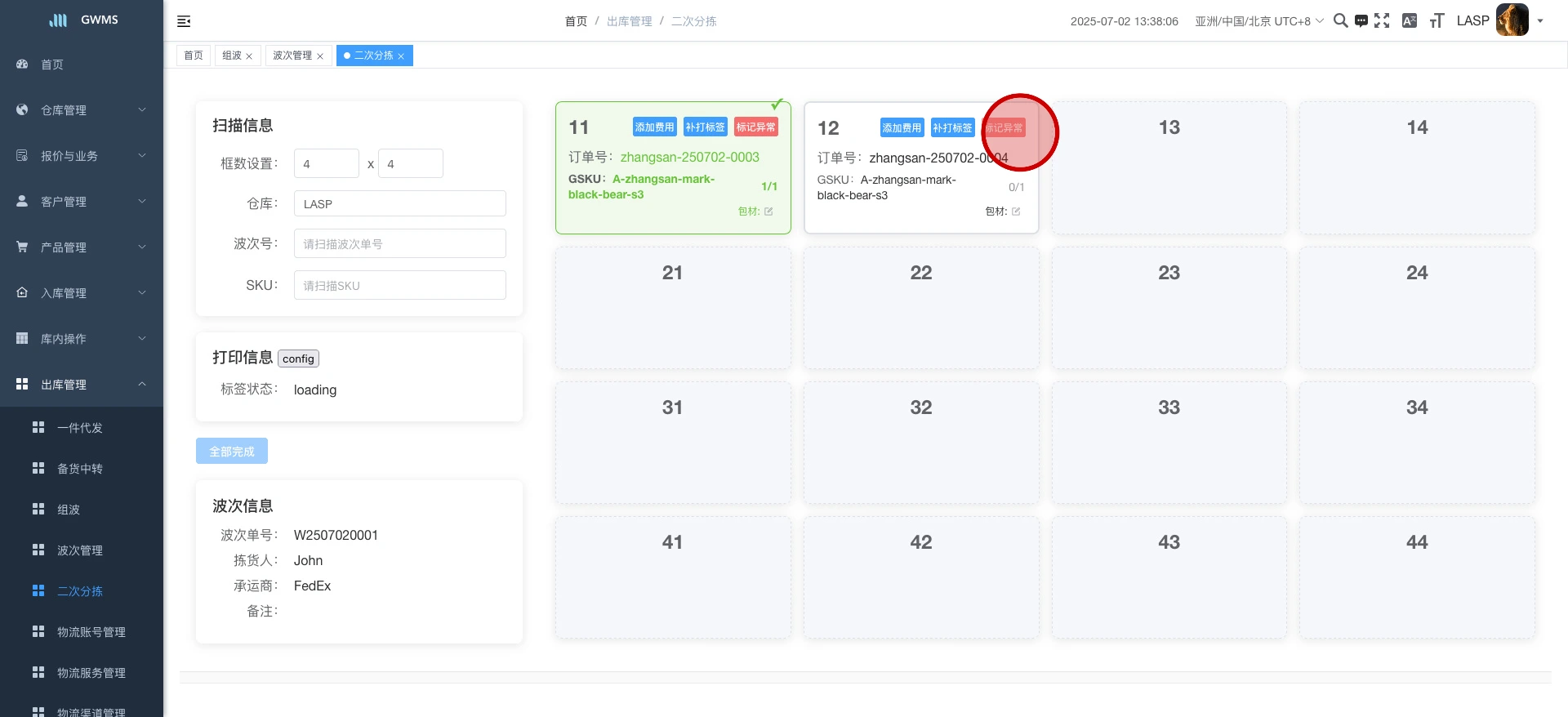Click the search magnifier icon in header

(x=1340, y=20)
